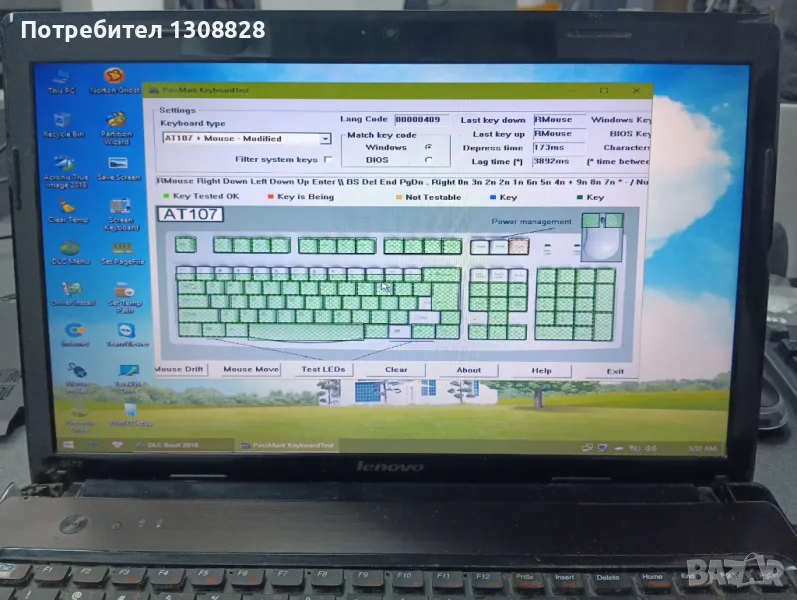Screen dimensions: 797x600
Task: Expand the Keyboard type dropdown
Action: 325,139
